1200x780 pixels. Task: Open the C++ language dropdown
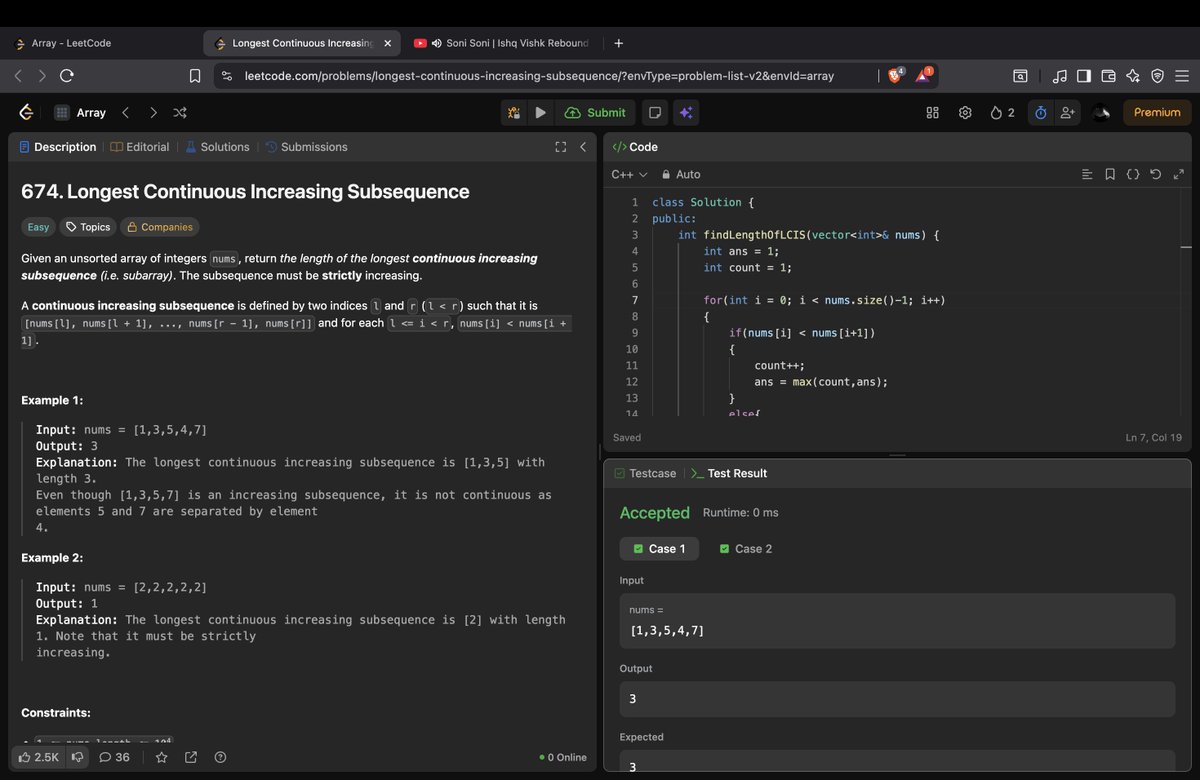coord(629,174)
